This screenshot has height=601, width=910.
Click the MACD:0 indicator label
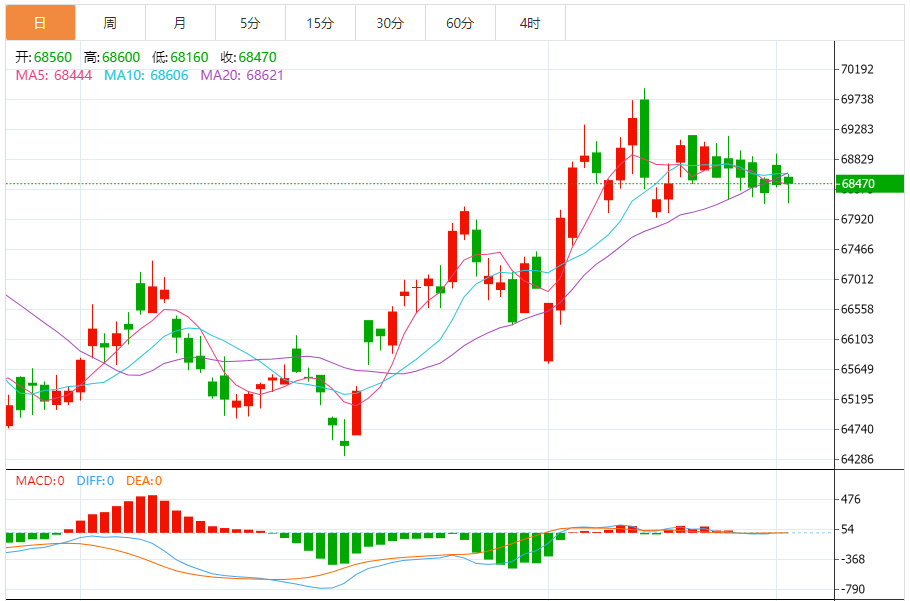[40, 481]
